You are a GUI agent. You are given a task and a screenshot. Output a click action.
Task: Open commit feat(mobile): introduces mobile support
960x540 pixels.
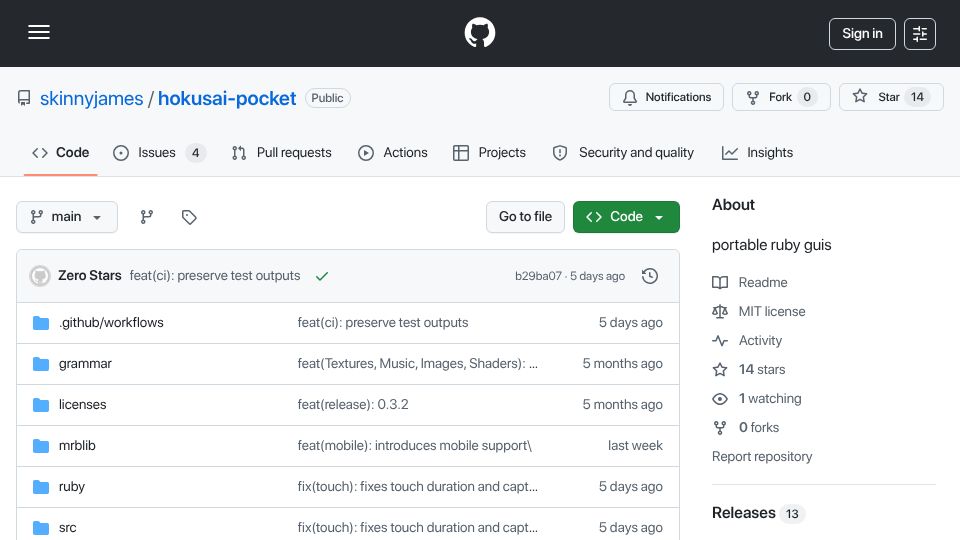pyautogui.click(x=414, y=446)
